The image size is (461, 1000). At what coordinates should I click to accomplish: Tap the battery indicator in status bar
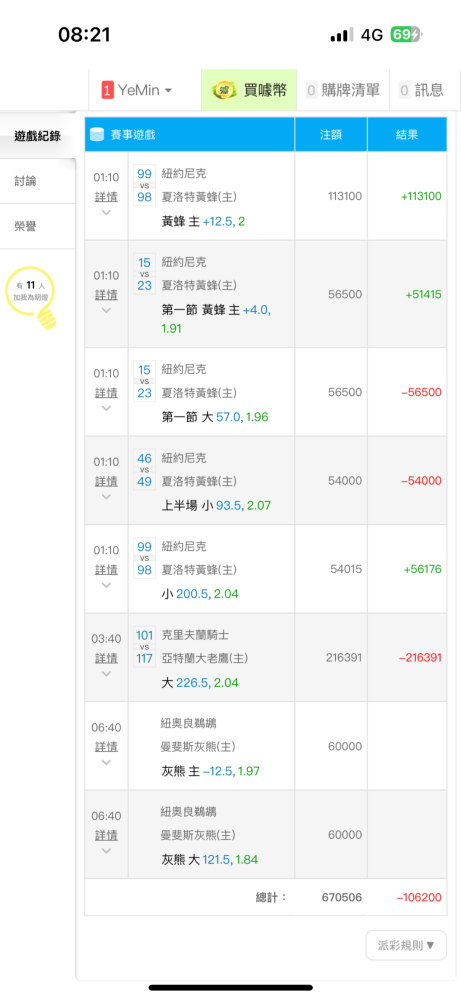407,34
